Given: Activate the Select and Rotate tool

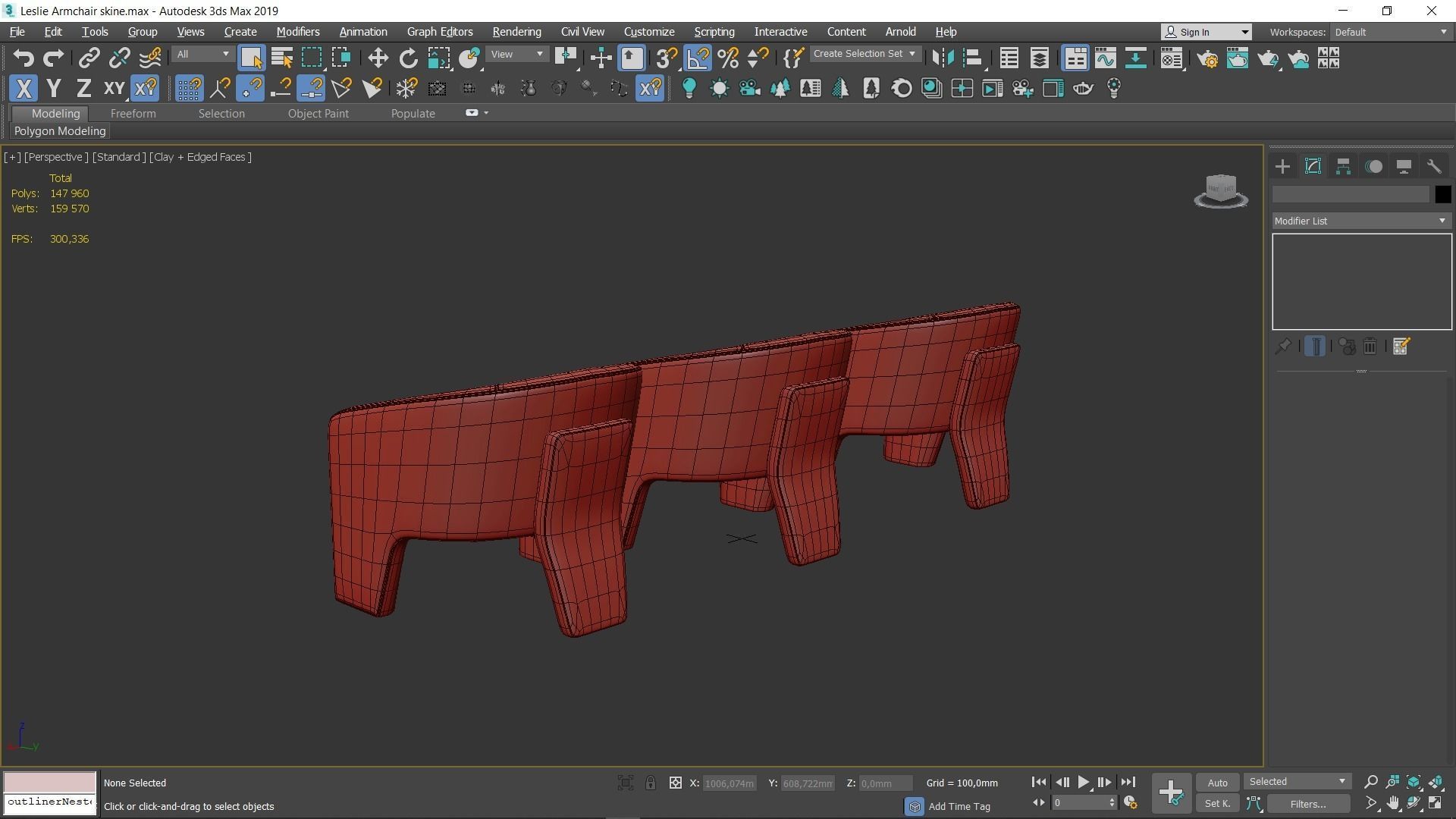Looking at the screenshot, I should pos(408,58).
